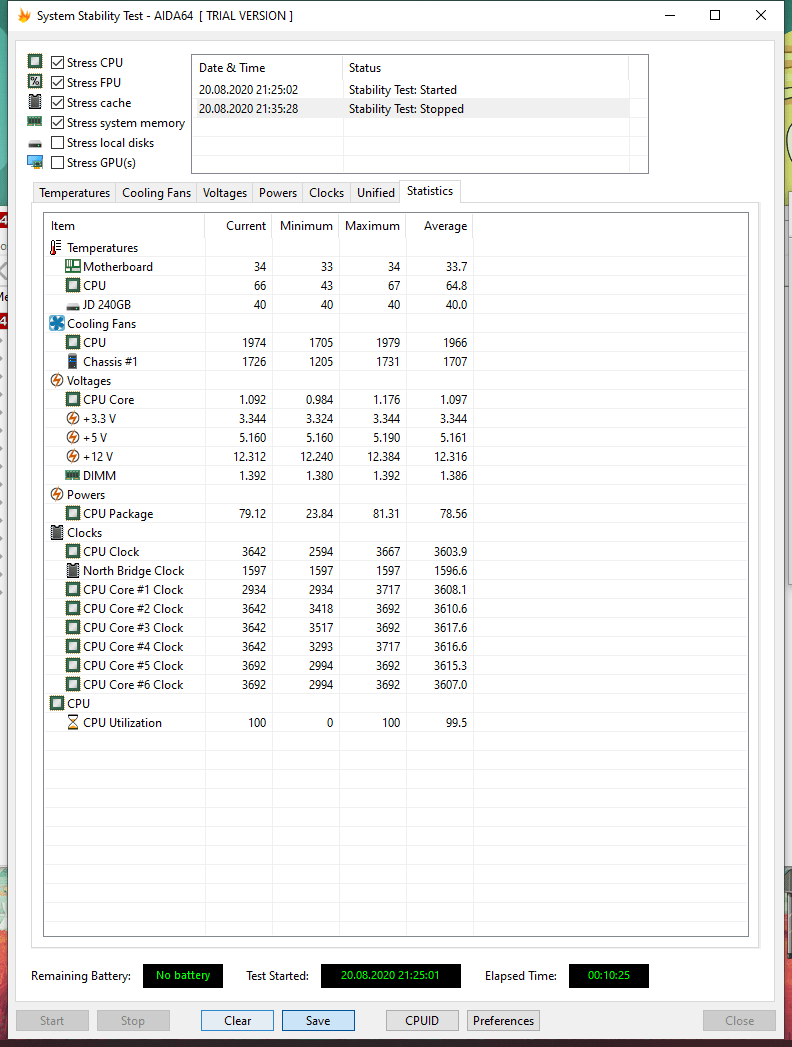Click the +5 V voltage icon
The height and width of the screenshot is (1047, 792).
coord(73,437)
